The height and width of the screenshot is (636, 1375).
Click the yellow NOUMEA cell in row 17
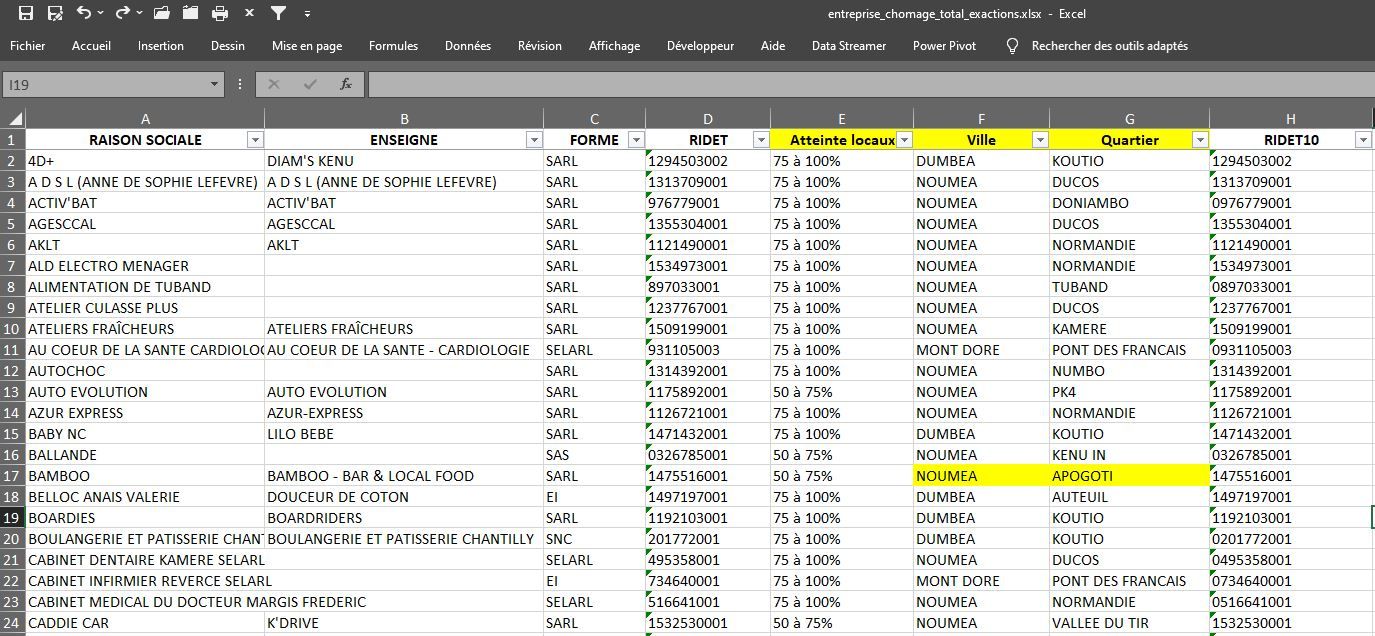[981, 476]
